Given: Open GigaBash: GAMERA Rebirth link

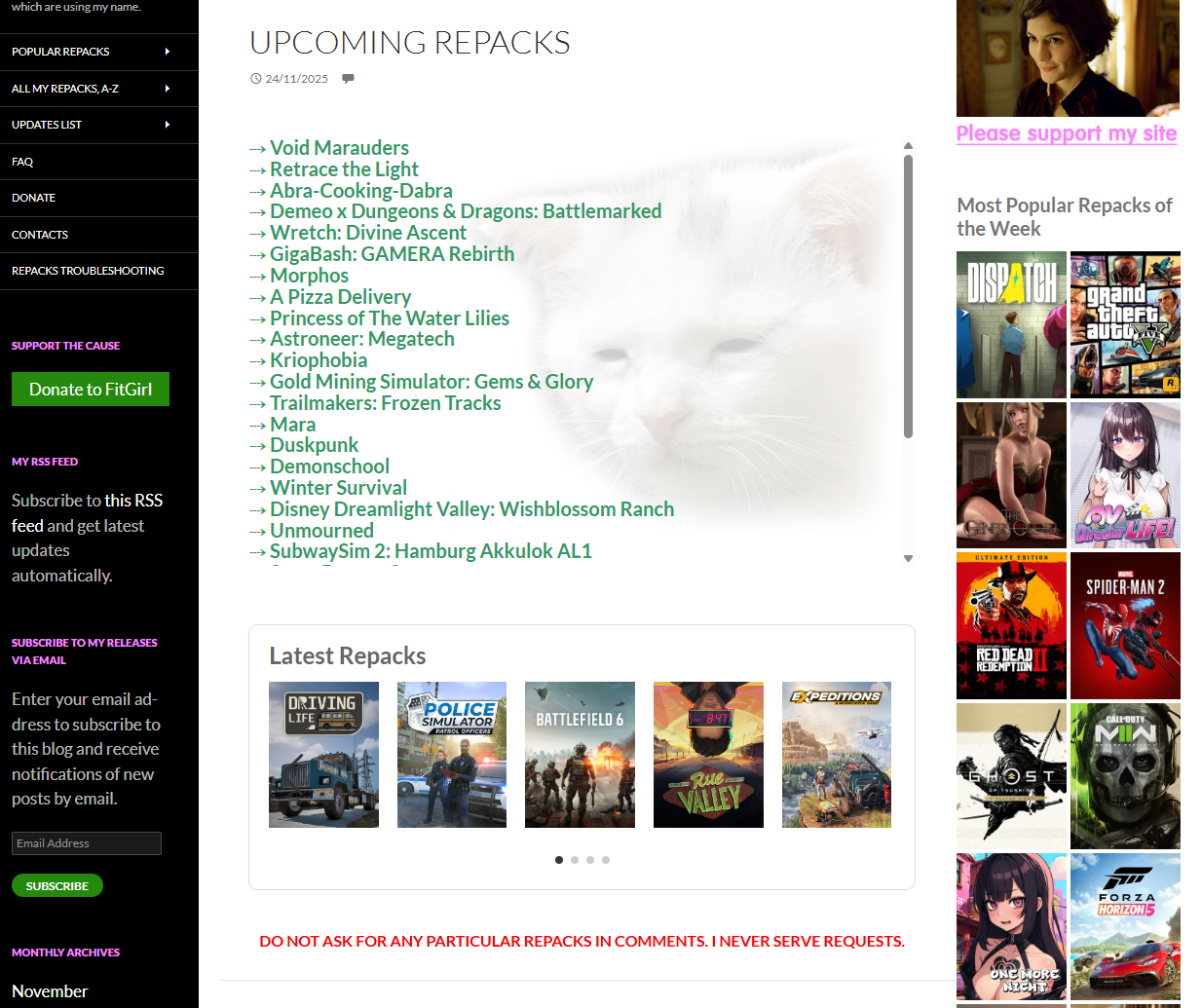Looking at the screenshot, I should [x=392, y=254].
